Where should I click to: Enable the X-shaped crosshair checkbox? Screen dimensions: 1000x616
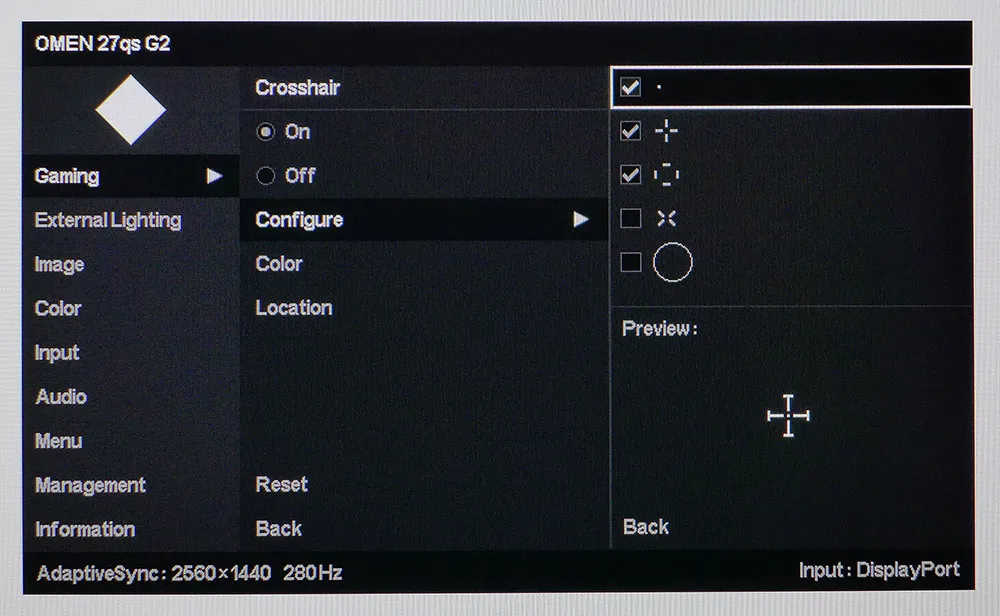631,219
